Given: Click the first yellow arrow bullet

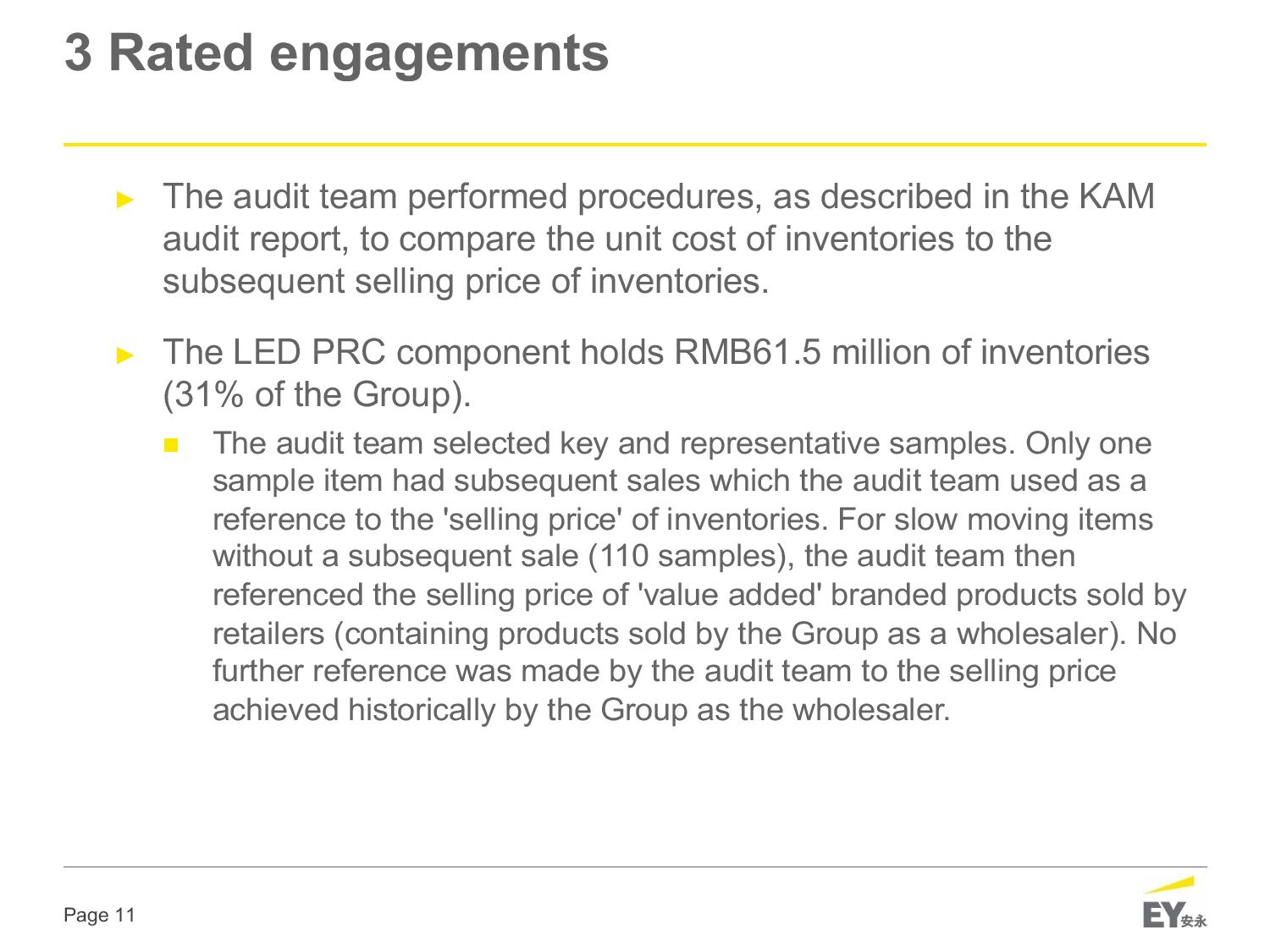Looking at the screenshot, I should (125, 200).
